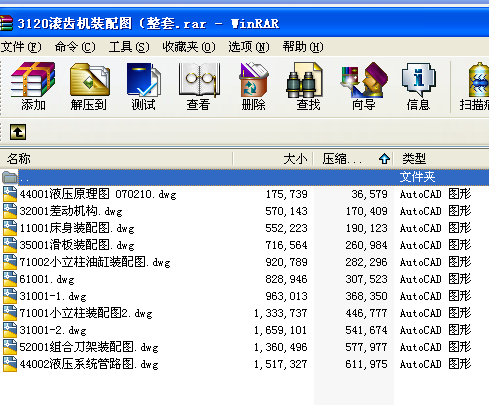Select file name 31001-1.dwg
The width and height of the screenshot is (489, 405).
tap(53, 296)
